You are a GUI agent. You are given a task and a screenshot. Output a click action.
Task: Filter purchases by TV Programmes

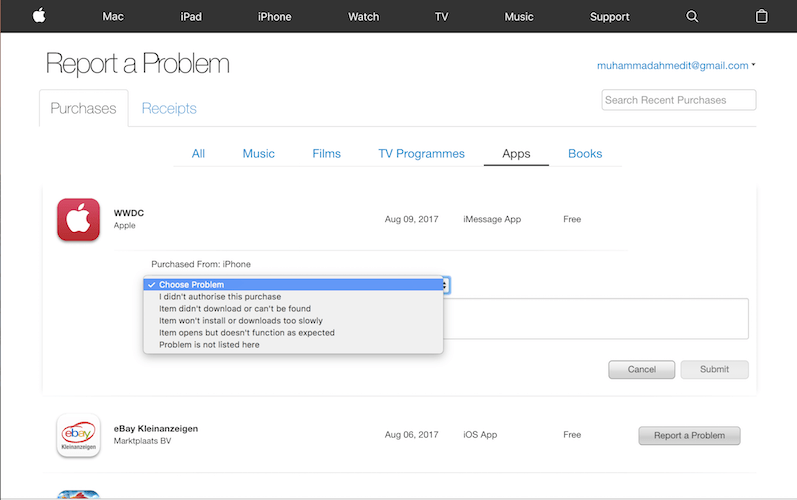(421, 153)
